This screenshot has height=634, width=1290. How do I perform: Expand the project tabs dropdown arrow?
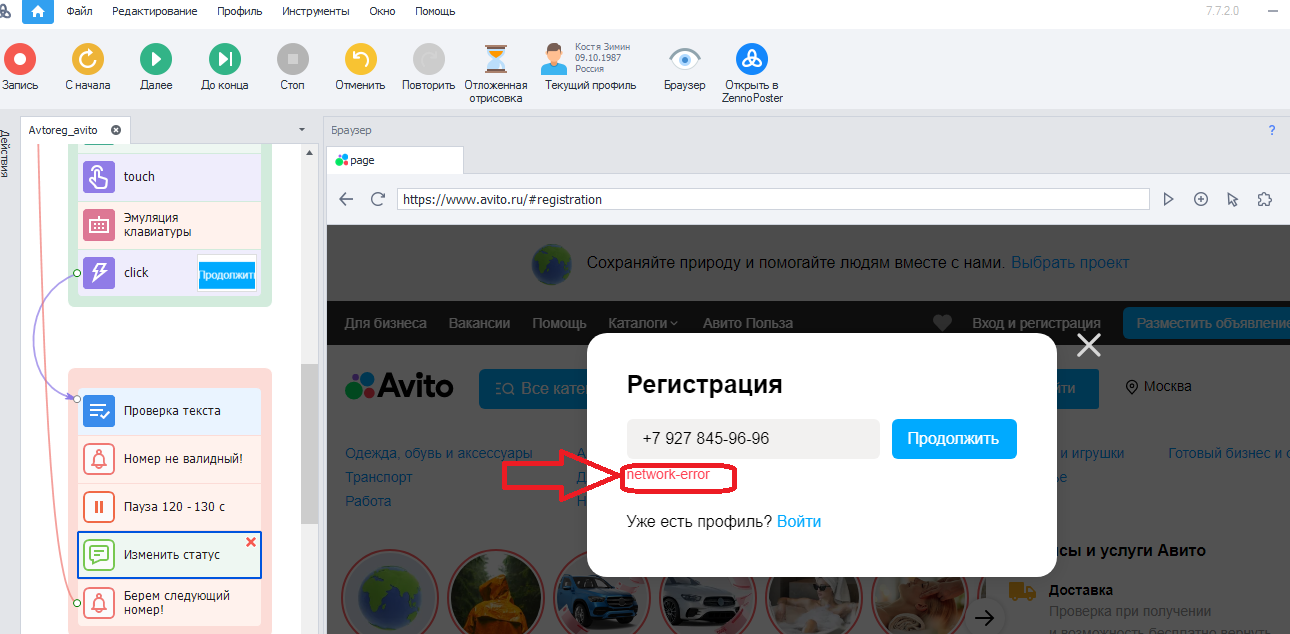click(302, 130)
